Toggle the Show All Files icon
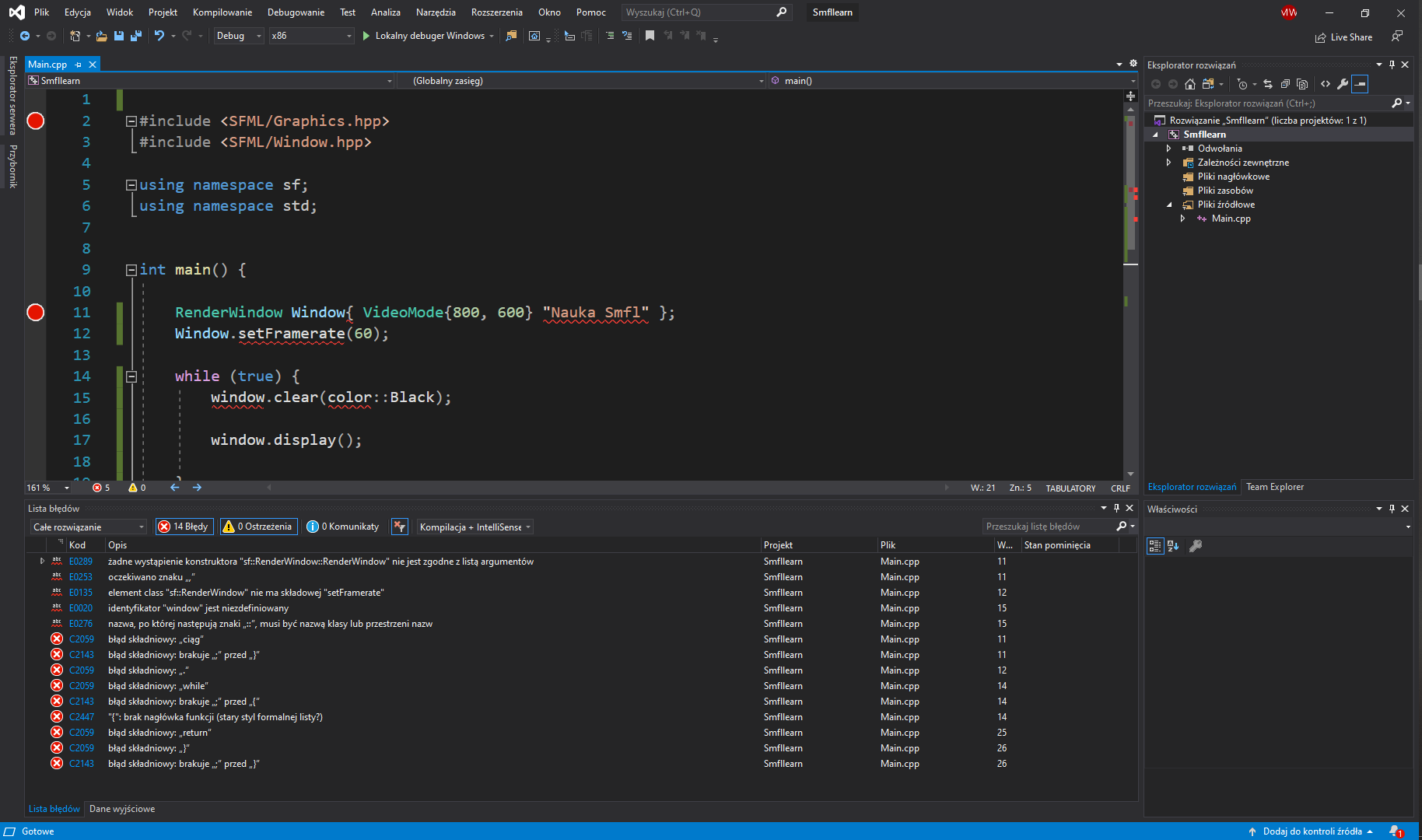The width and height of the screenshot is (1422, 840). coord(1302,84)
